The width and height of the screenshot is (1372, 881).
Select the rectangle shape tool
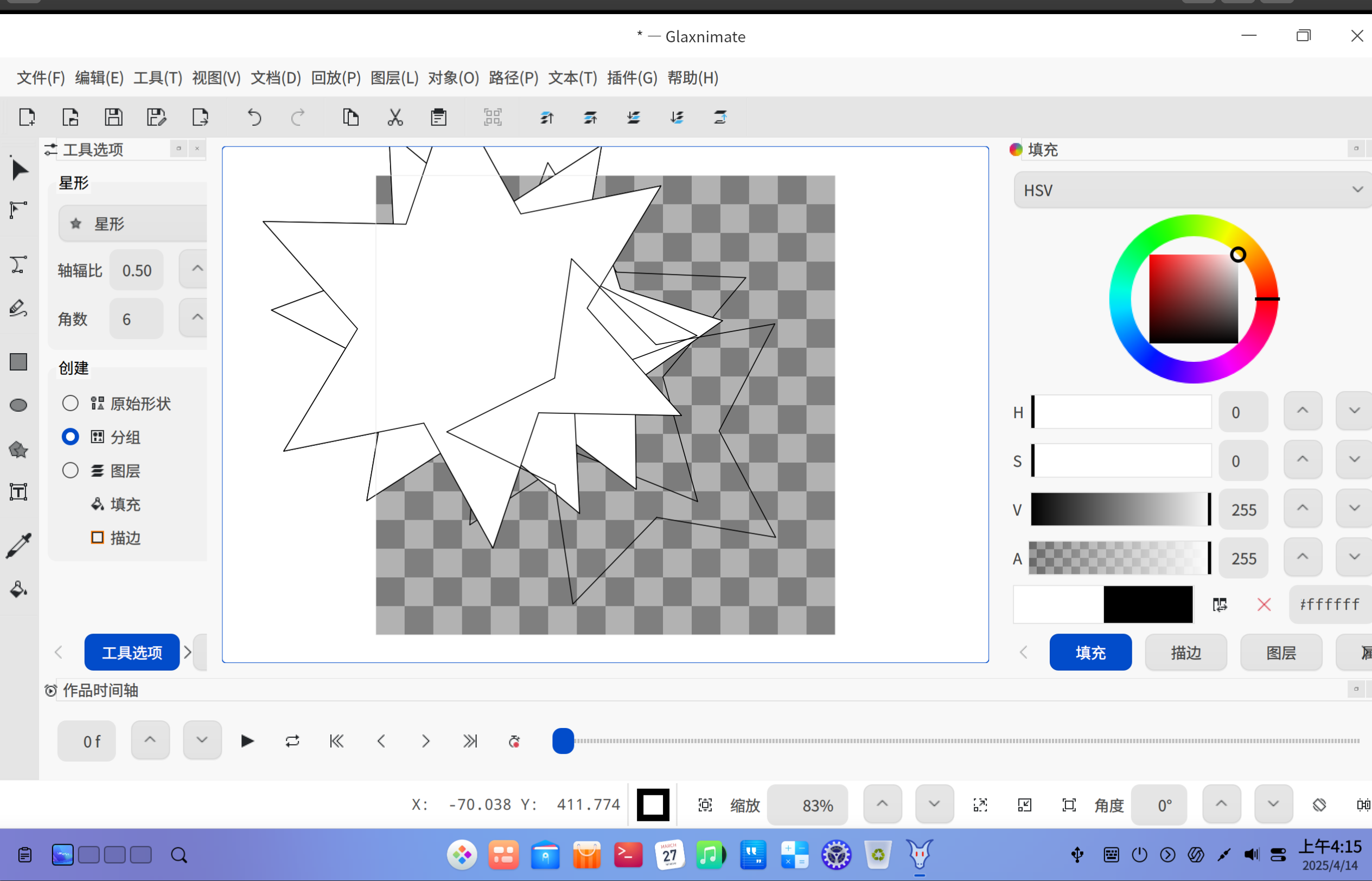(19, 361)
